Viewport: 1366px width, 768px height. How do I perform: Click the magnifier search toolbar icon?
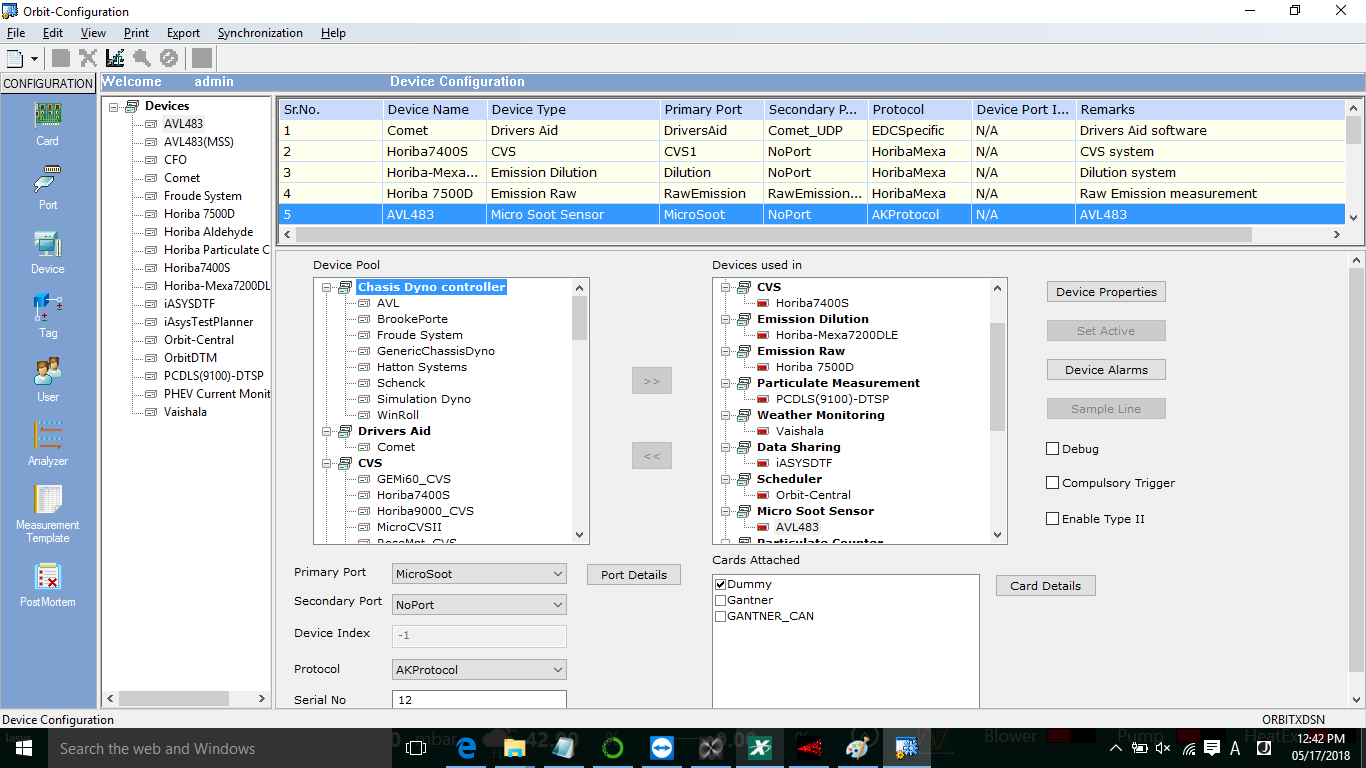142,58
